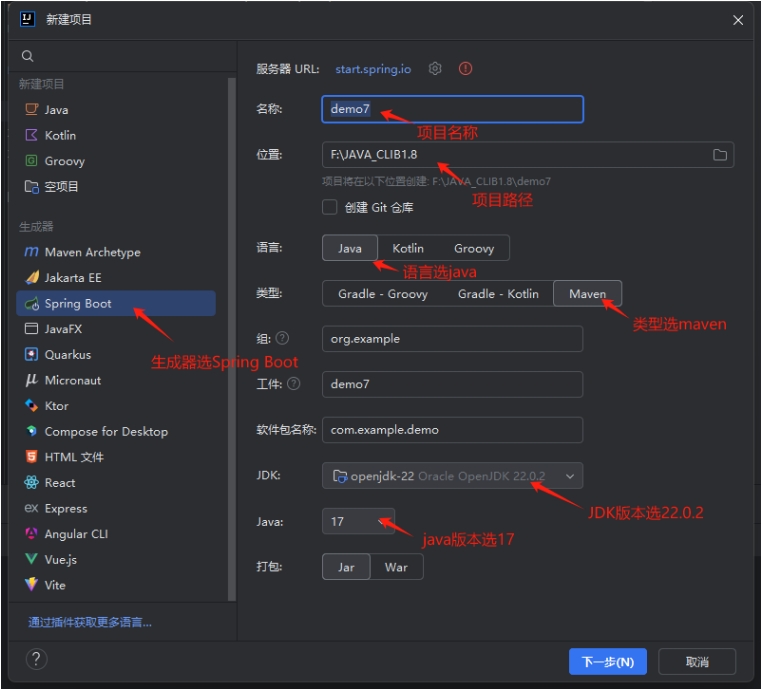Select Java project type in sidebar
761x689 pixels.
116,110
